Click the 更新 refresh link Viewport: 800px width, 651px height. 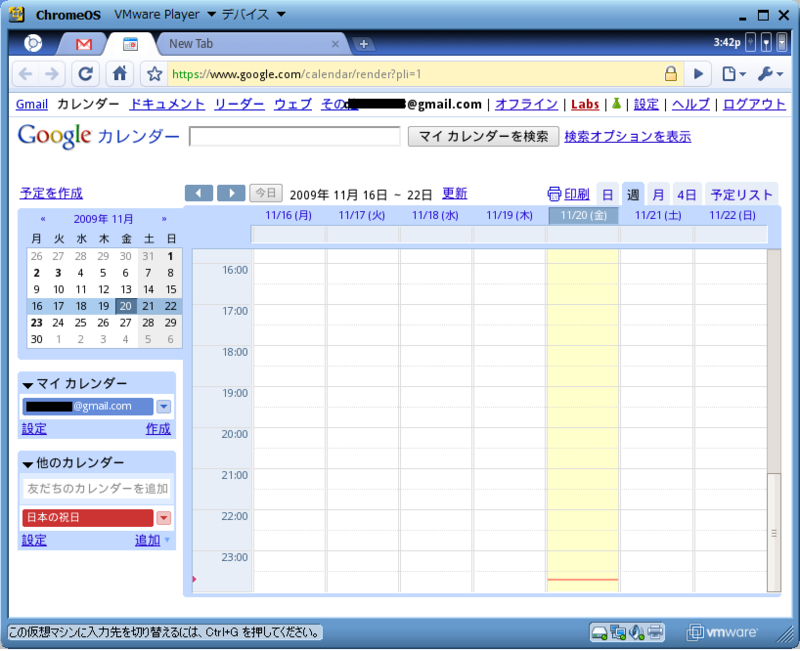pyautogui.click(x=455, y=194)
